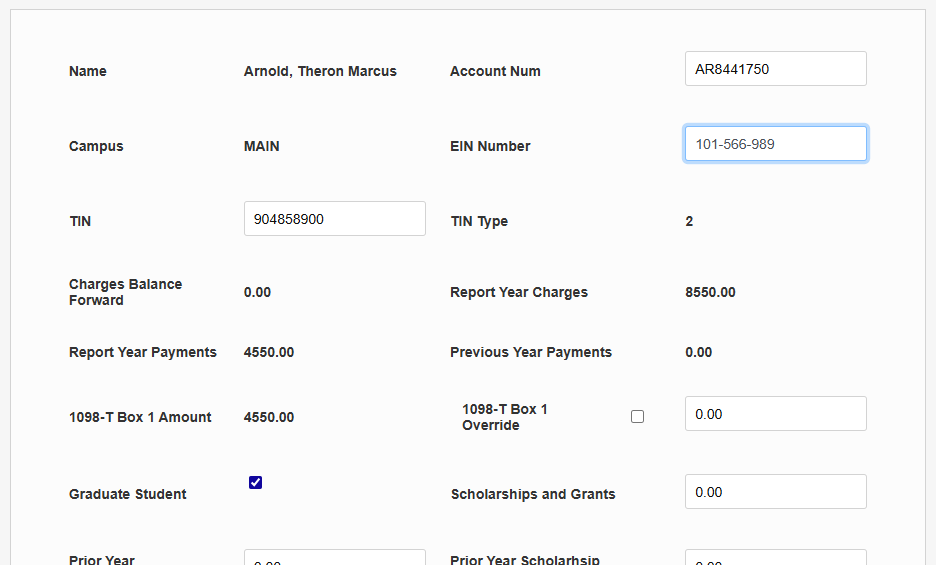Viewport: 936px width, 565px height.
Task: Focus the EIN Number text box
Action: [x=775, y=144]
